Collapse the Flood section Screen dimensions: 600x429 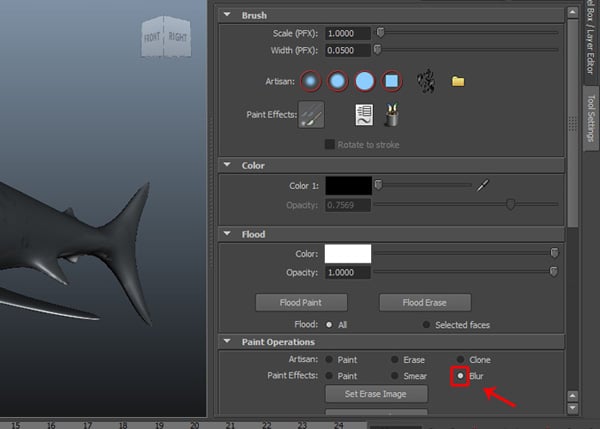click(227, 233)
